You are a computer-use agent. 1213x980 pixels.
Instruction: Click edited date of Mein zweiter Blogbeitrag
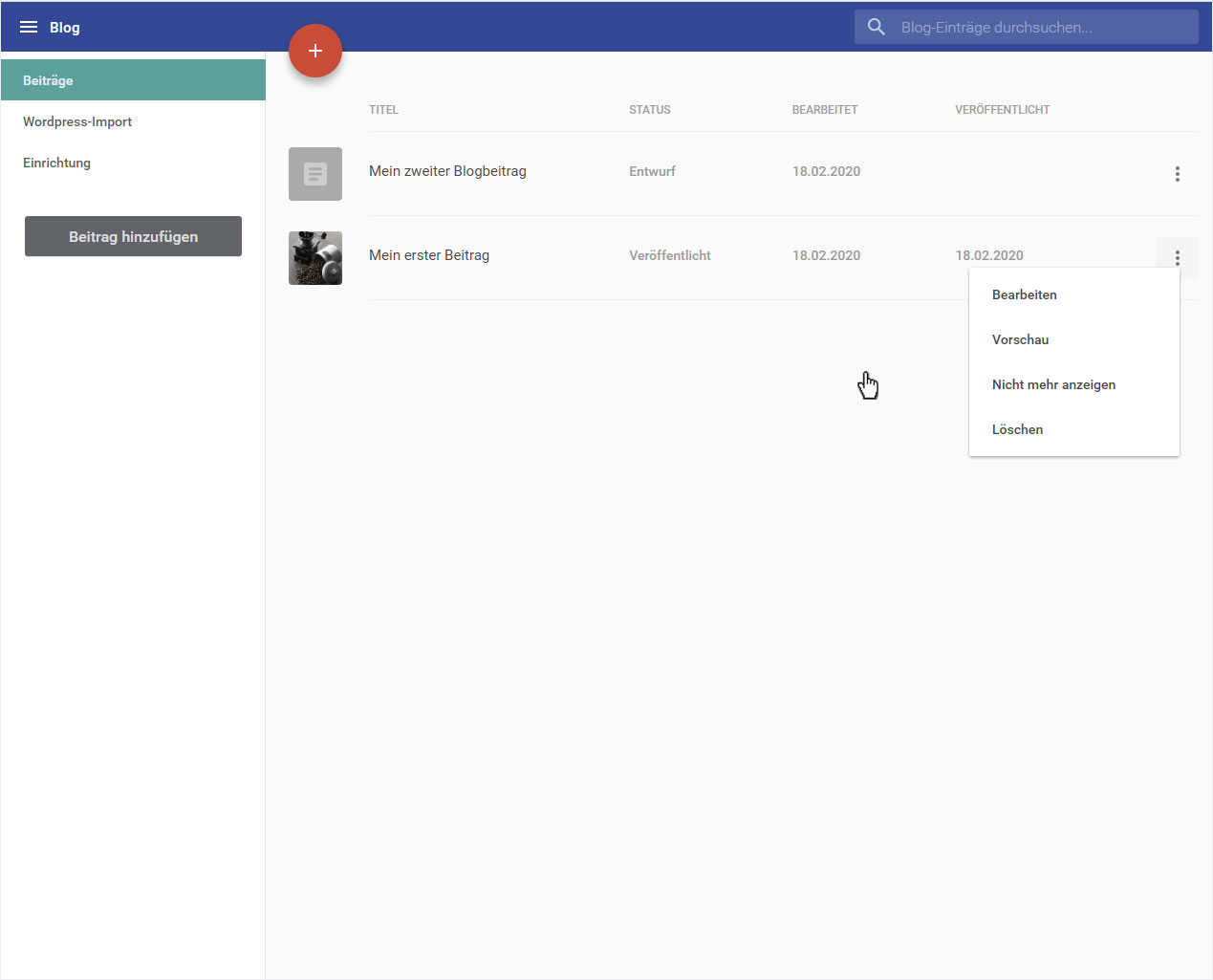pyautogui.click(x=826, y=171)
